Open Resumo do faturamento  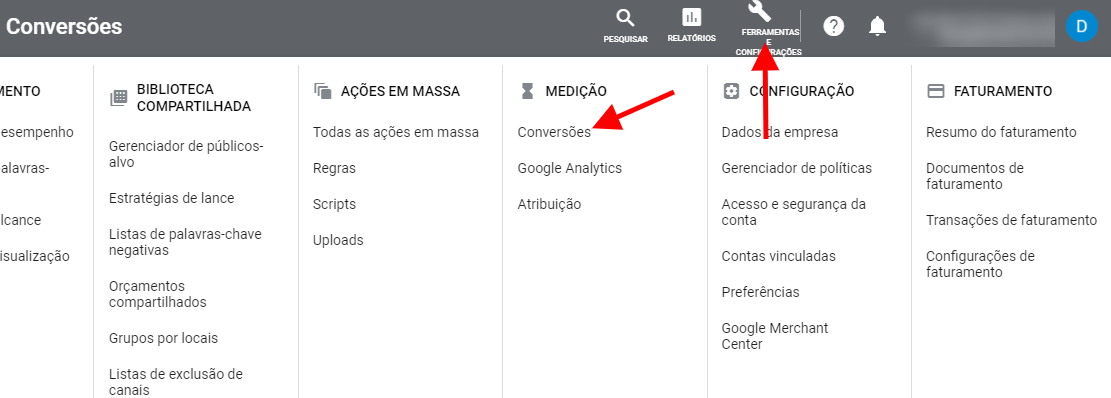point(1001,132)
